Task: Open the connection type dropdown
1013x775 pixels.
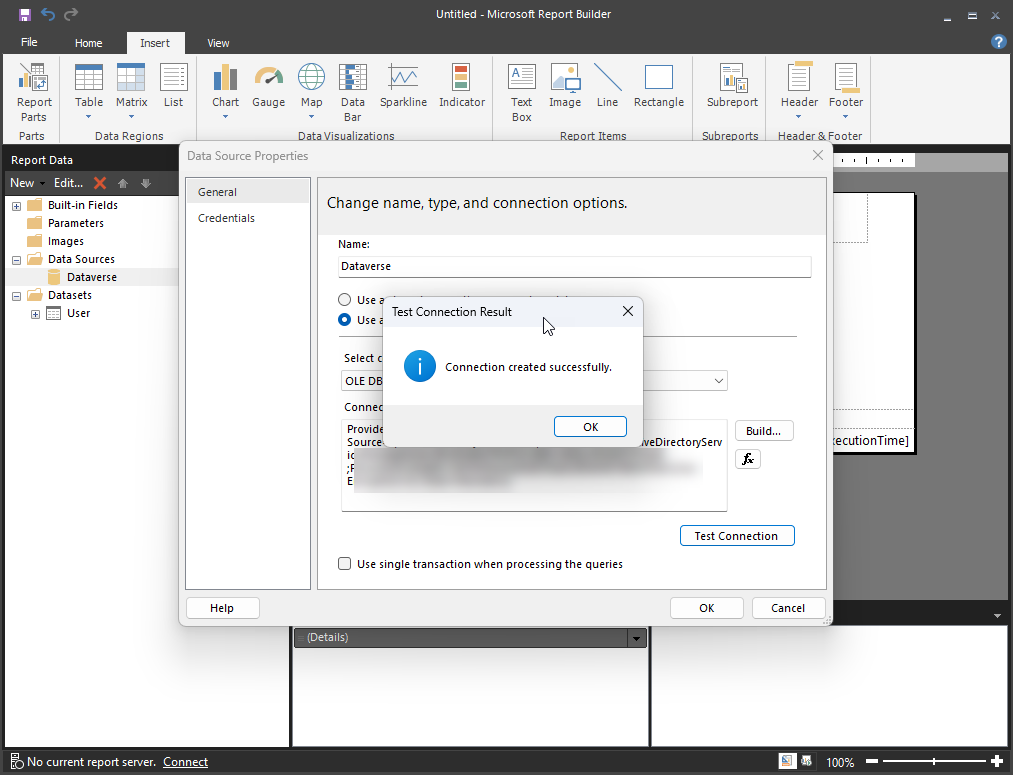Action: pyautogui.click(x=718, y=381)
